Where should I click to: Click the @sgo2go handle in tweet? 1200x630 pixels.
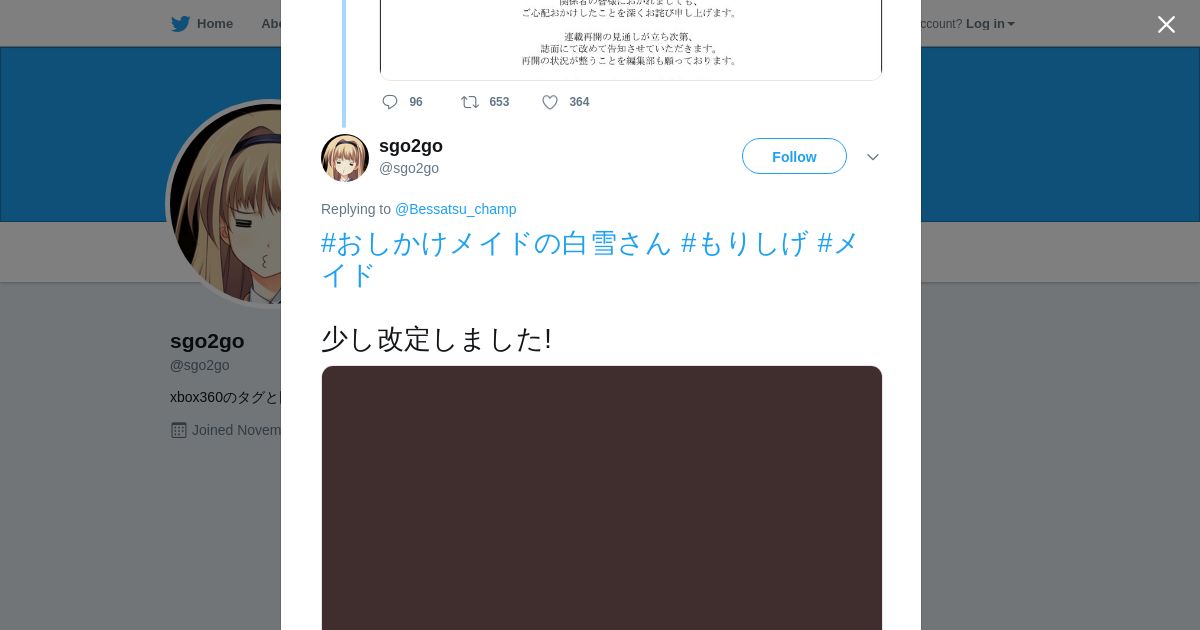[x=409, y=168]
